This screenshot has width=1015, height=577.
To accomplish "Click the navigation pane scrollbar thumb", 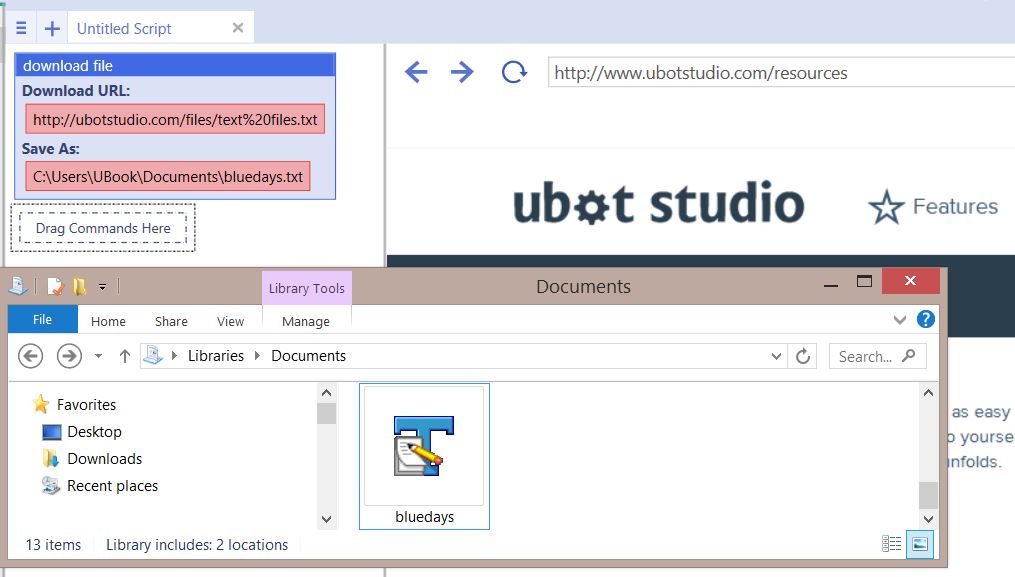I will point(326,413).
